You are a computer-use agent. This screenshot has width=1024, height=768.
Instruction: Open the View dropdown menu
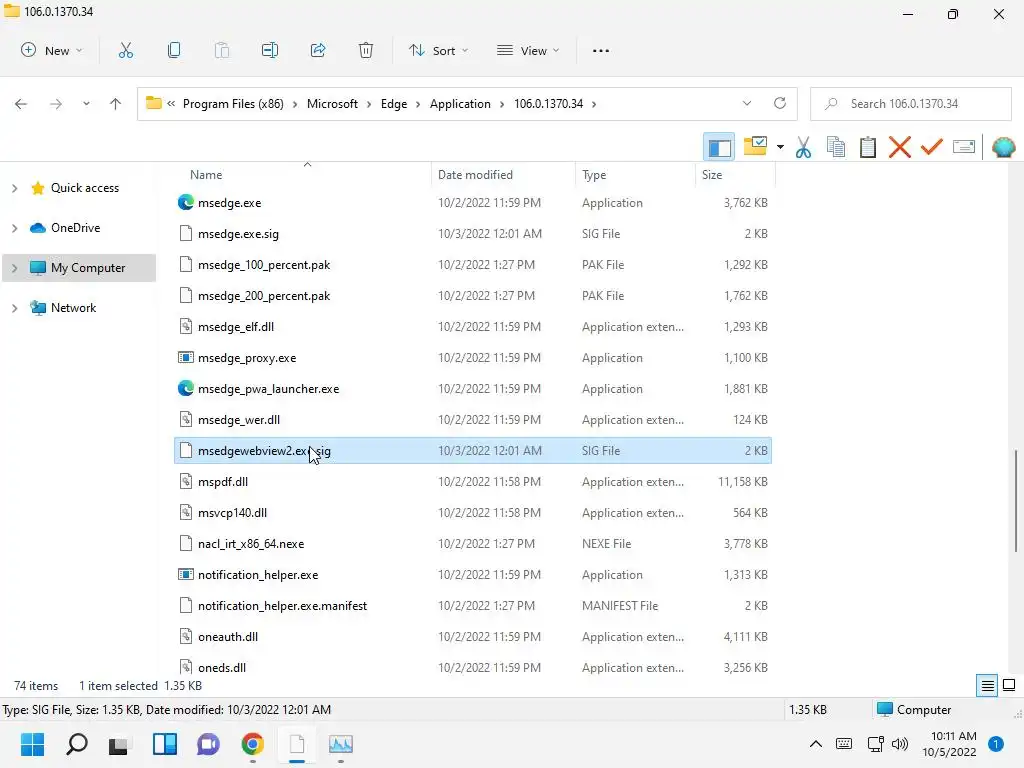tap(528, 50)
